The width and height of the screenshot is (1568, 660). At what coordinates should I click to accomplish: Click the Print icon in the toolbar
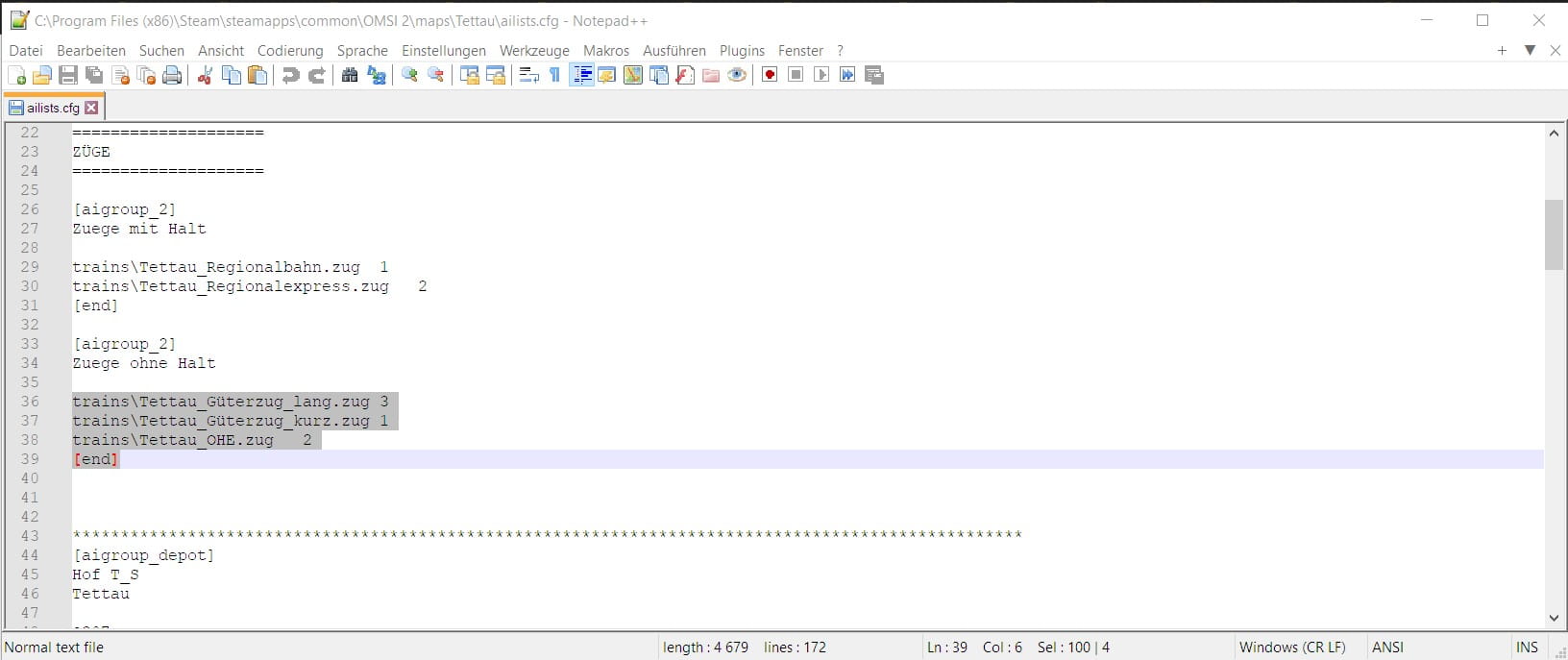point(172,76)
